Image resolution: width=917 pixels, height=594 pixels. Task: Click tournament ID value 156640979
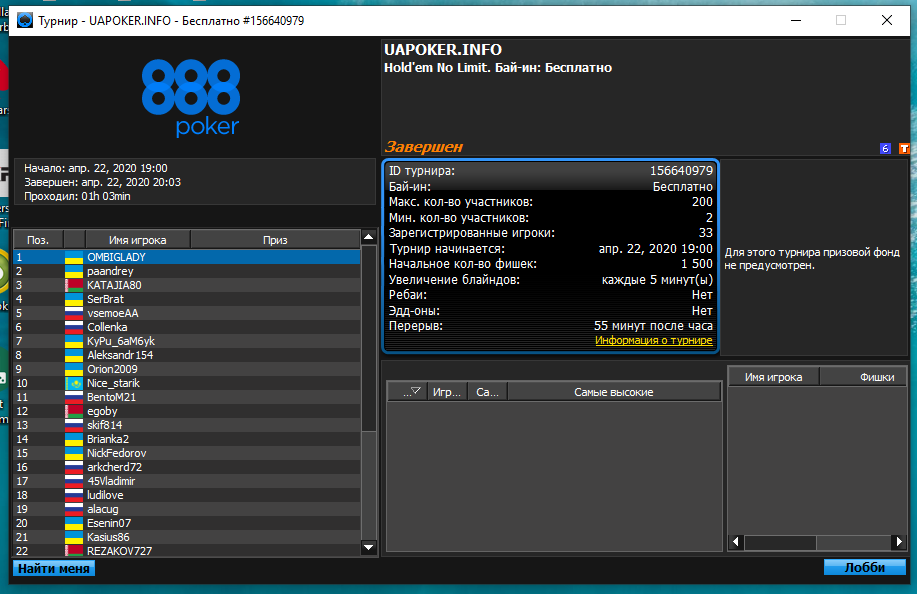[681, 171]
